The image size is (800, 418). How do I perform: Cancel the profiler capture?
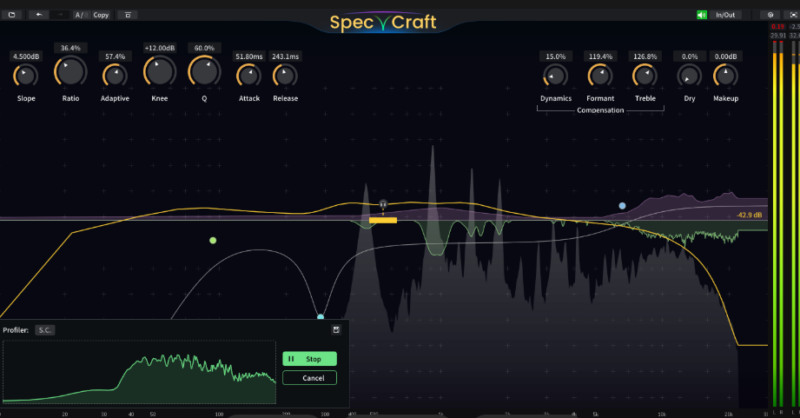coord(309,378)
